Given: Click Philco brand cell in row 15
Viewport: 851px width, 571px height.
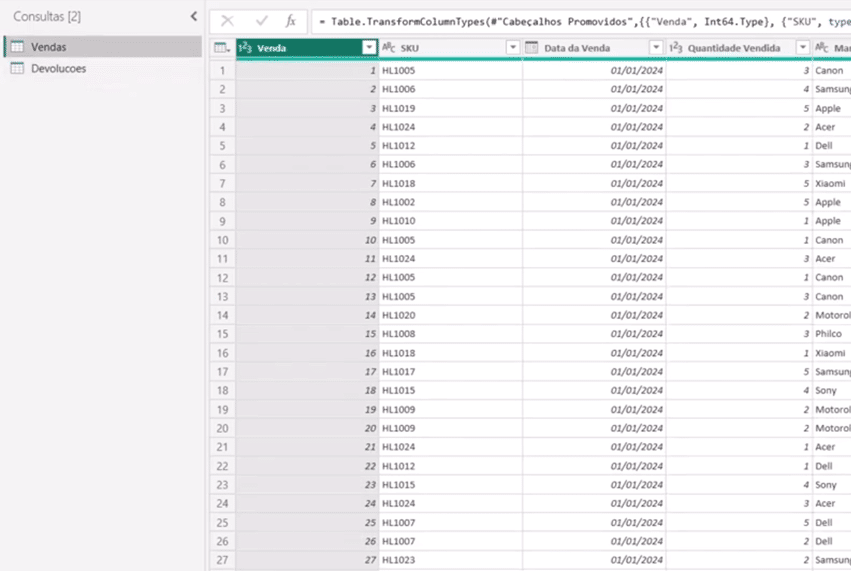Looking at the screenshot, I should (831, 334).
